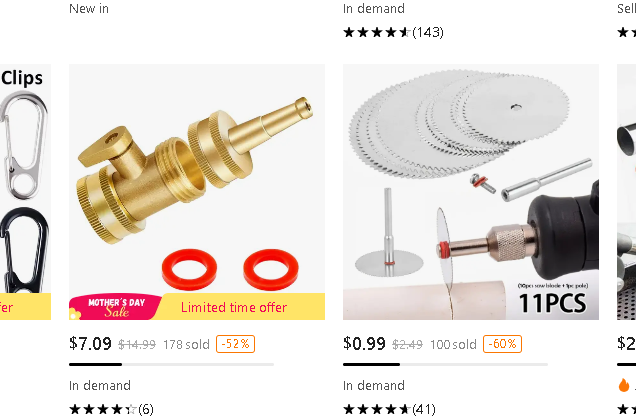The image size is (636, 416).
Task: Click the 178 sold text
Action: pos(186,345)
